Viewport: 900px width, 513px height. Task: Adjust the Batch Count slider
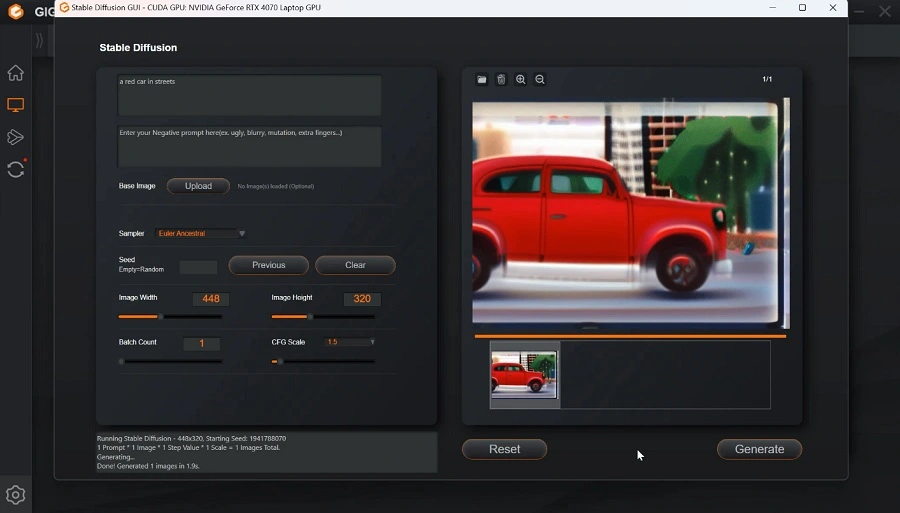coord(170,362)
